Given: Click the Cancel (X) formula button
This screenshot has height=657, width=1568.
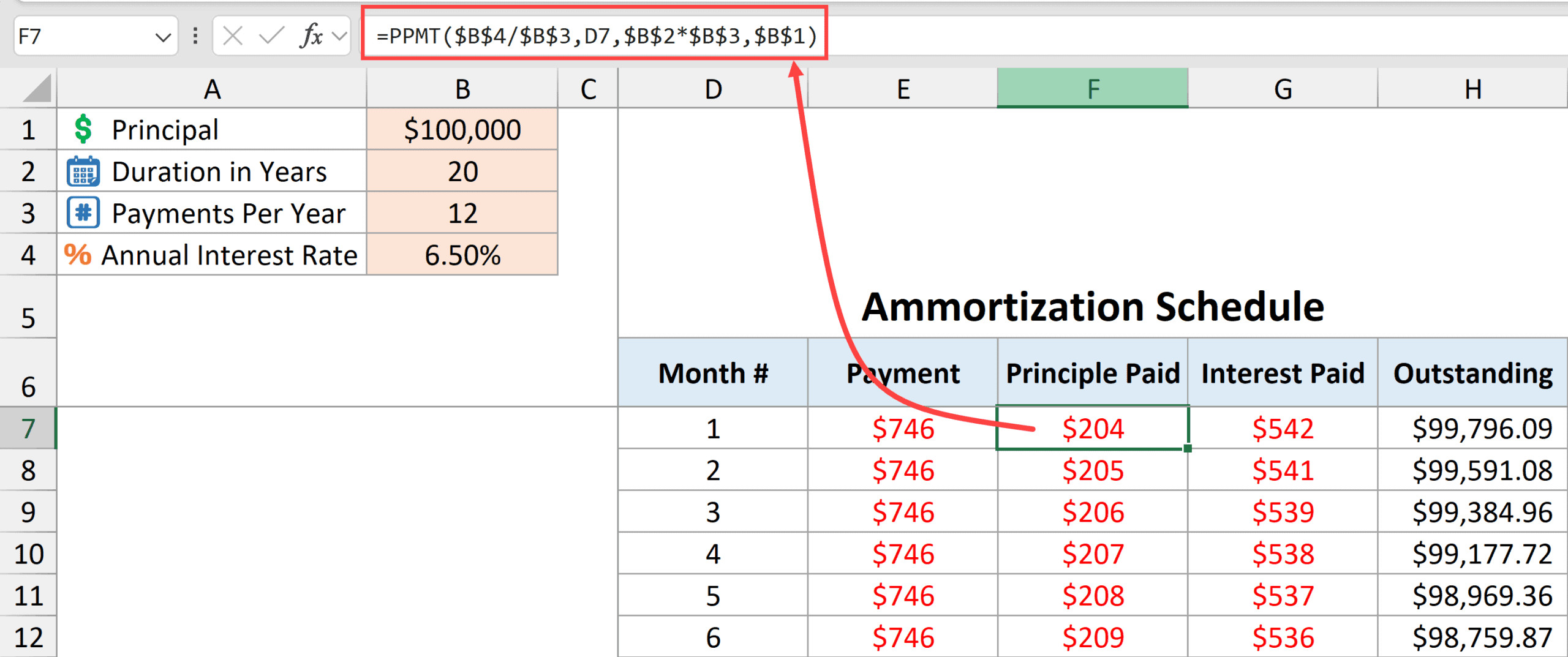Looking at the screenshot, I should [x=233, y=36].
